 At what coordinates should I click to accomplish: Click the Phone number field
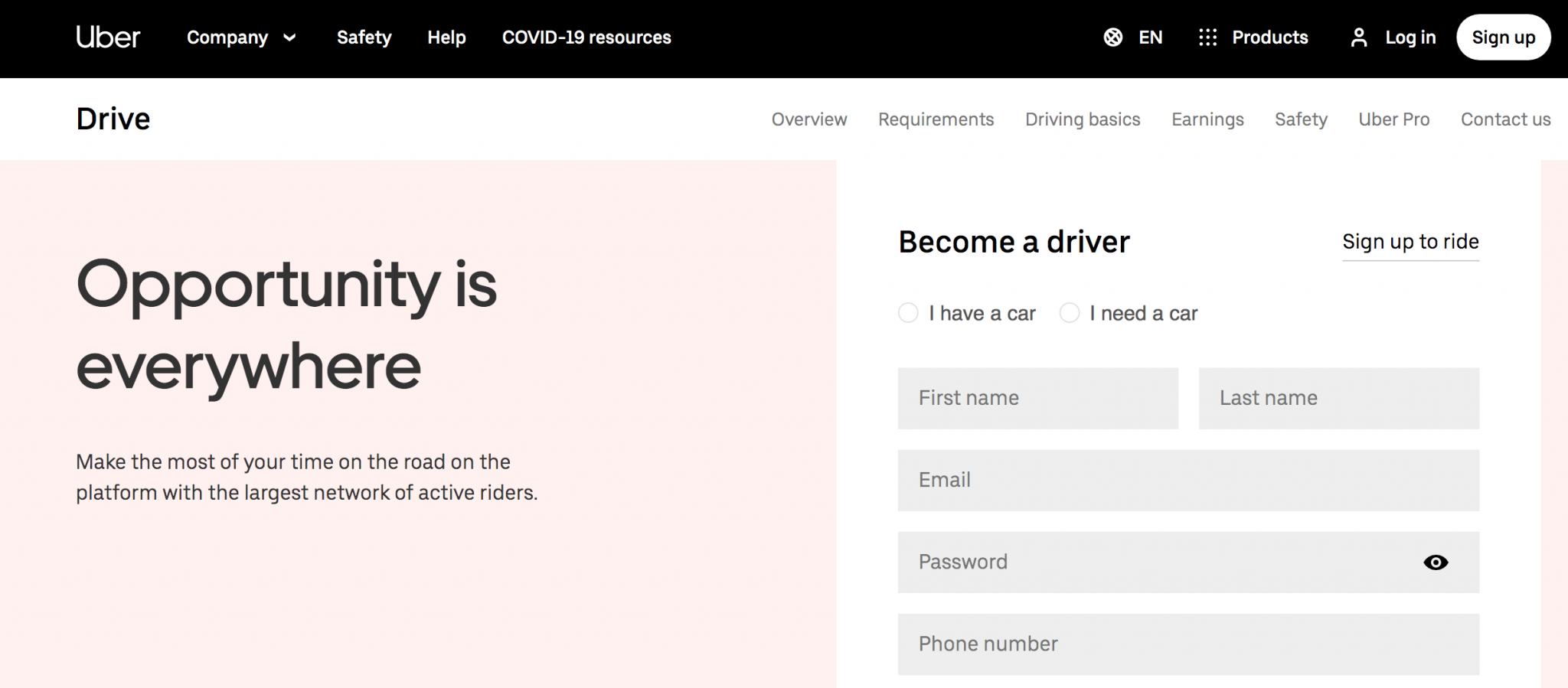[x=1188, y=644]
